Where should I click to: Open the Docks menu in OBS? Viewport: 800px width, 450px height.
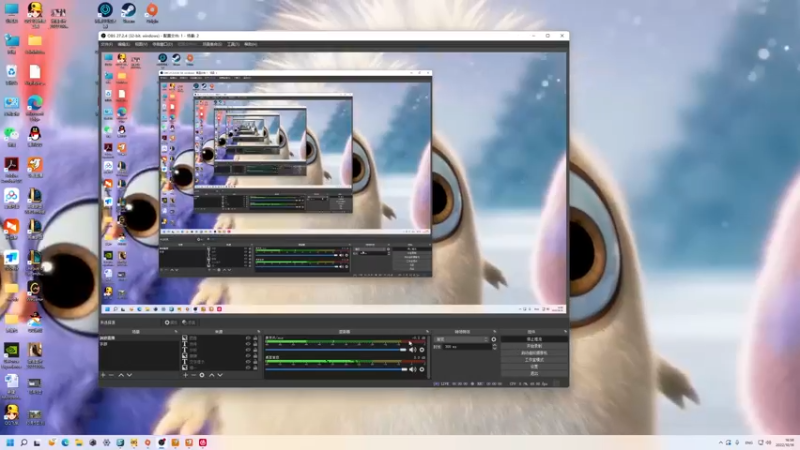point(162,44)
